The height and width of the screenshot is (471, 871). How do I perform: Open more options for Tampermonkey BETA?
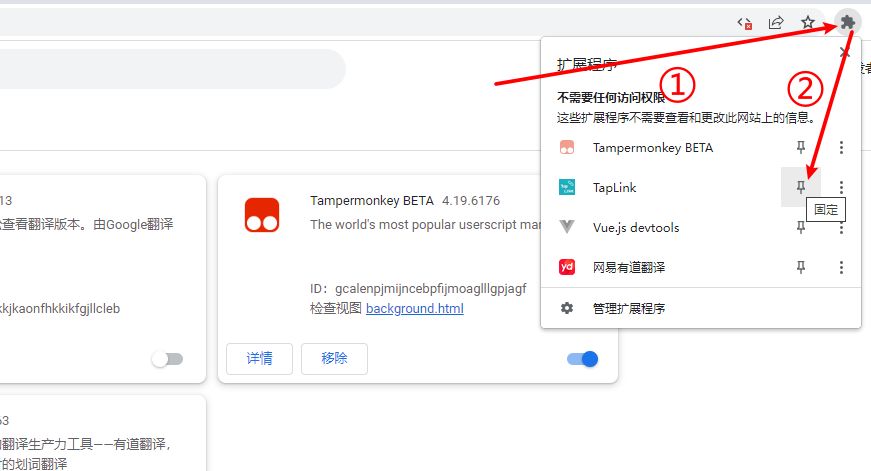pyautogui.click(x=841, y=147)
